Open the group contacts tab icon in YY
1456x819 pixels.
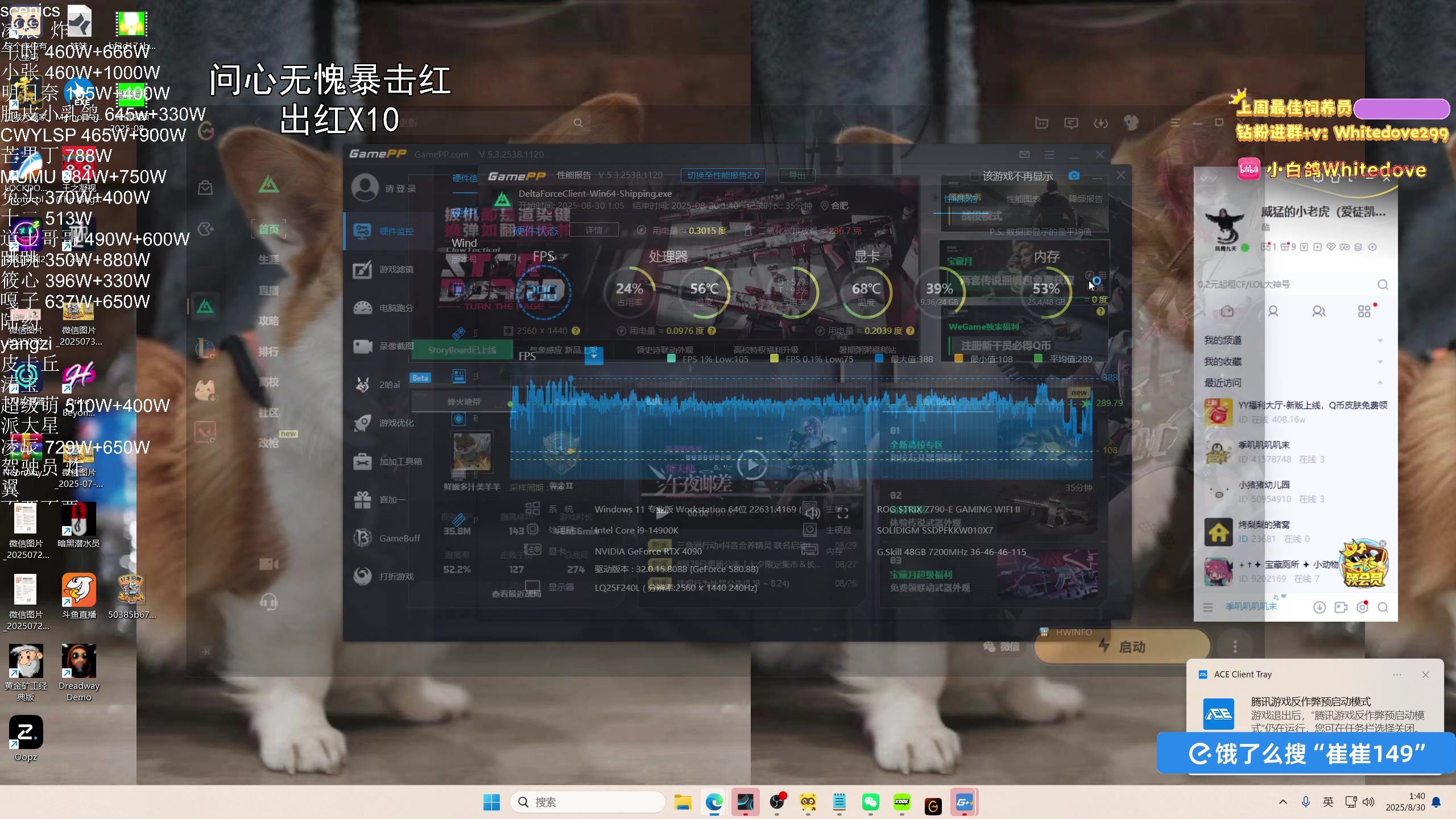click(1318, 311)
